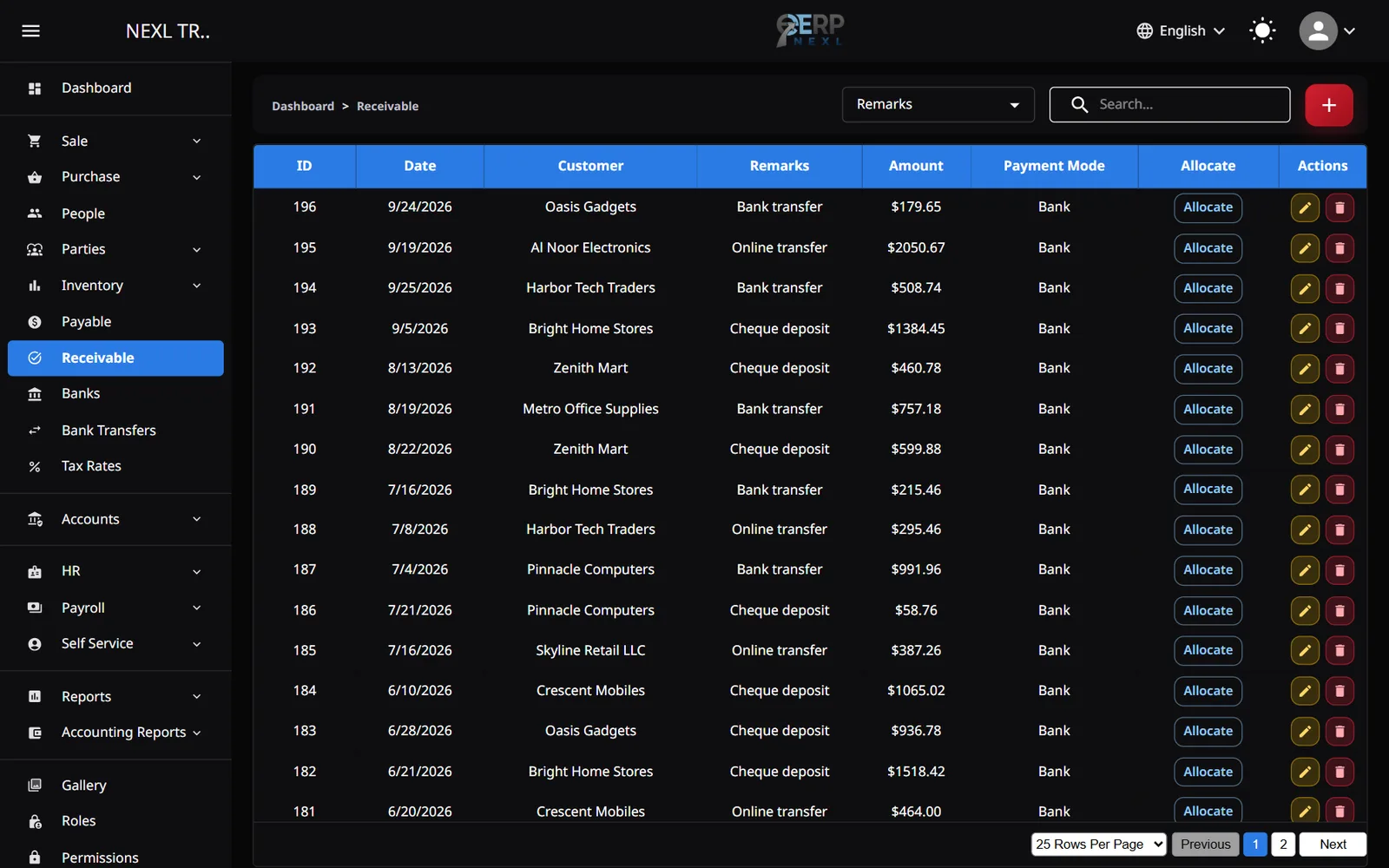Click the red add receivable plus button

(1328, 105)
